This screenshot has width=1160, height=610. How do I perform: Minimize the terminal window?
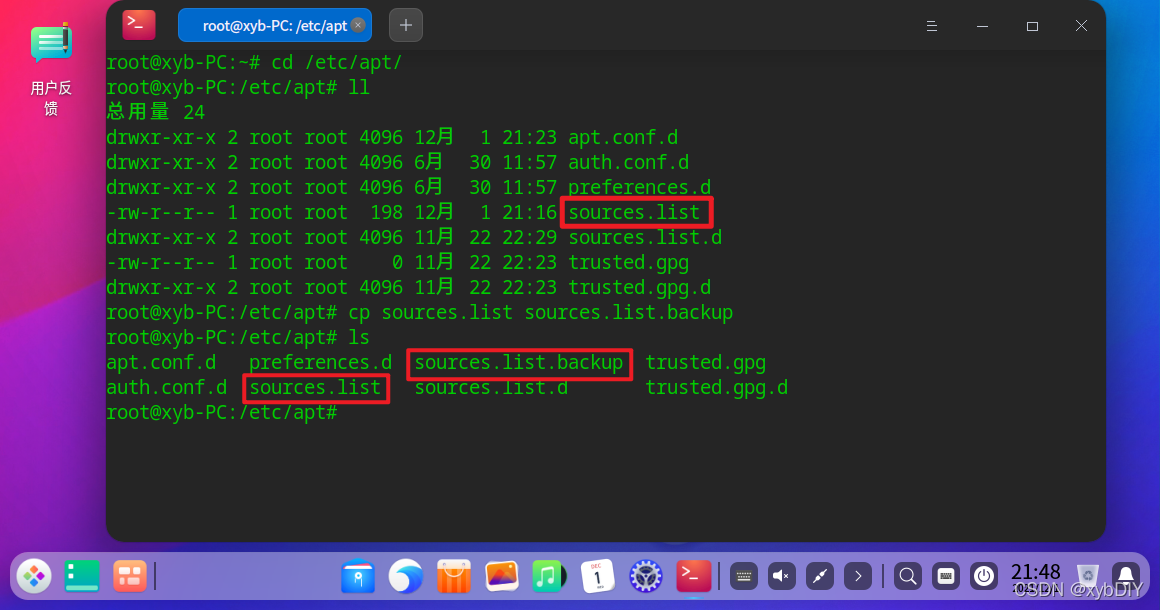(x=982, y=26)
